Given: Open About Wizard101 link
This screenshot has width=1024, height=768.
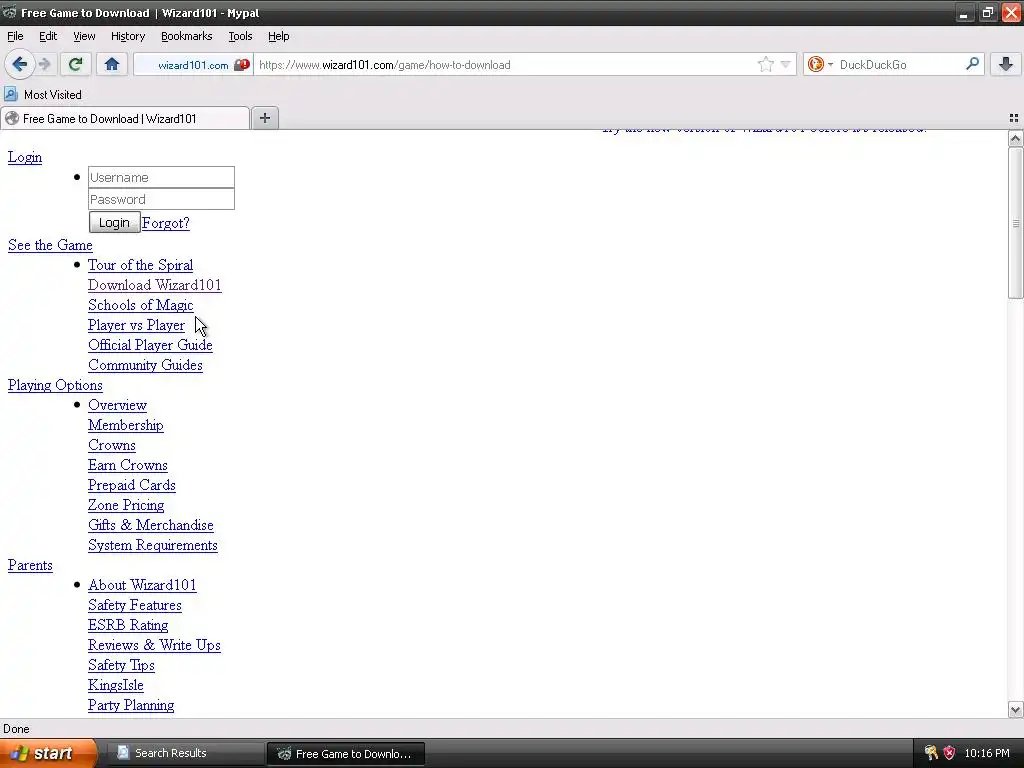Looking at the screenshot, I should pyautogui.click(x=142, y=585).
